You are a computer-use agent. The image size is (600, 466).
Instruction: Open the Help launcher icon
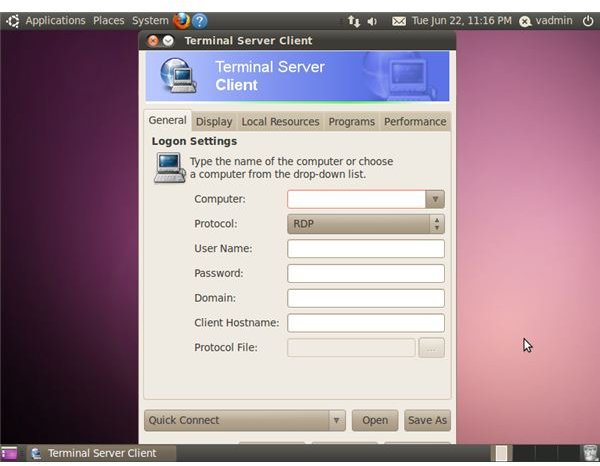200,21
